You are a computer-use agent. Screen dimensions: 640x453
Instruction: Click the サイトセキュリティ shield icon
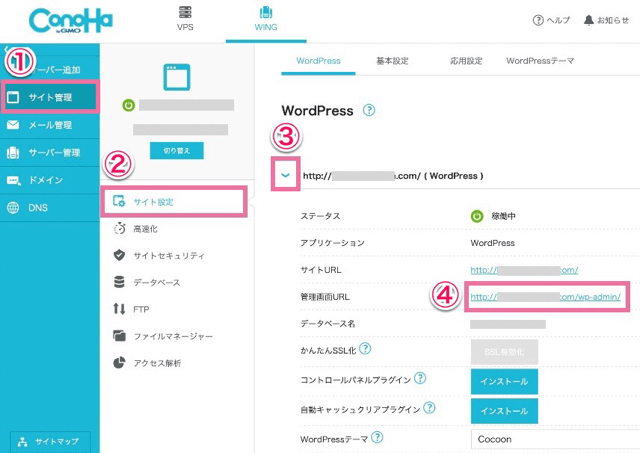(x=119, y=255)
